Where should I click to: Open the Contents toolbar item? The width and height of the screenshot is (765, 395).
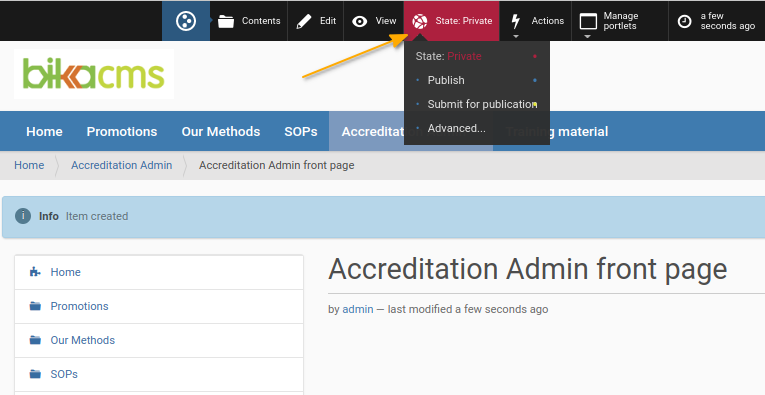click(249, 21)
